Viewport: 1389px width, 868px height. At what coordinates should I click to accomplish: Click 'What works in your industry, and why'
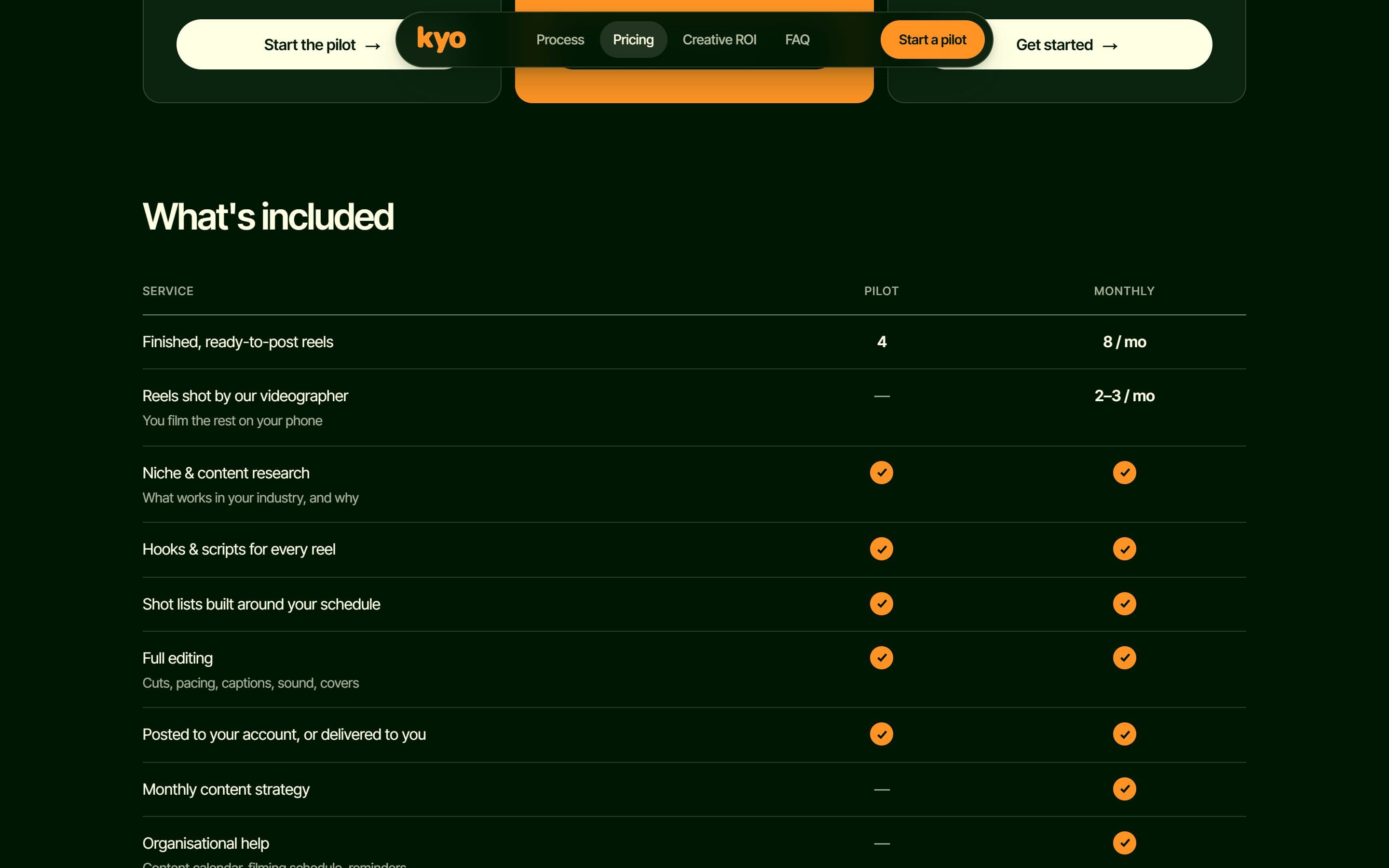250,498
